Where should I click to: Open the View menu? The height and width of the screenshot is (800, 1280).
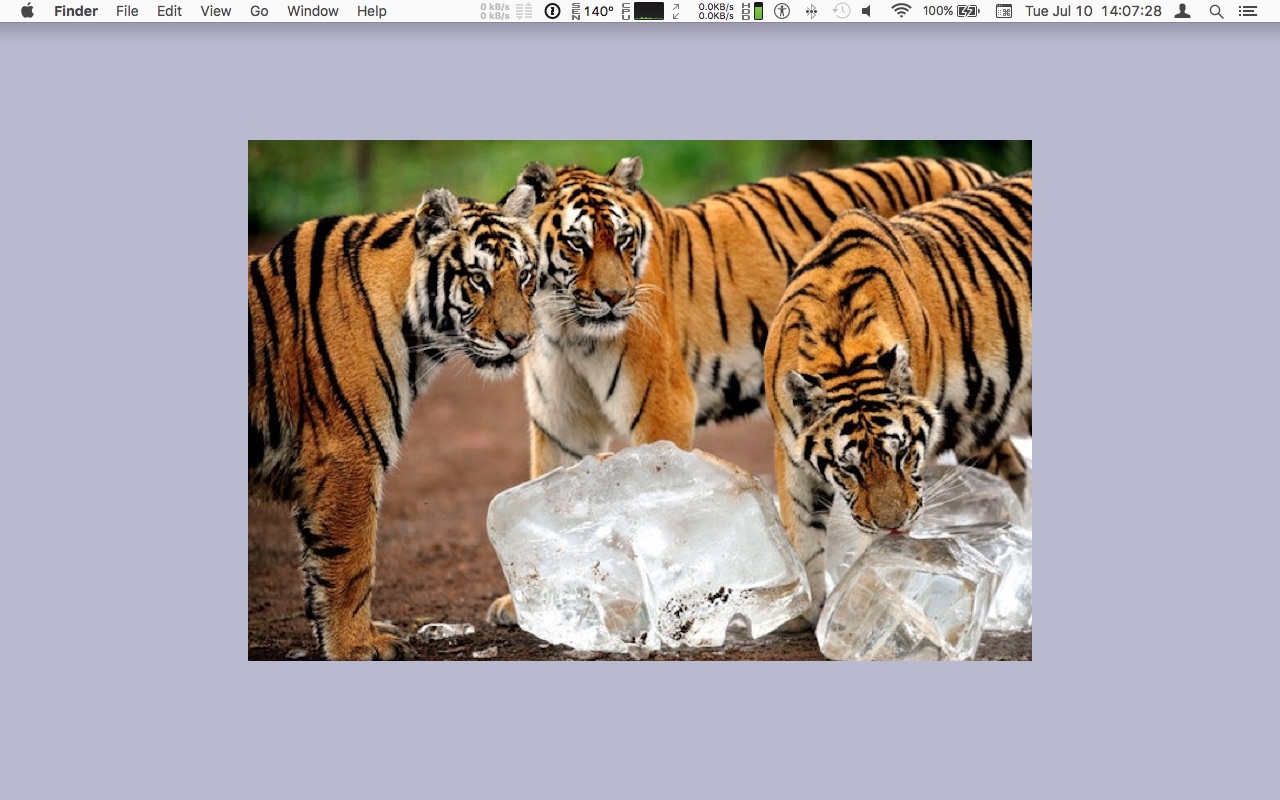click(215, 11)
